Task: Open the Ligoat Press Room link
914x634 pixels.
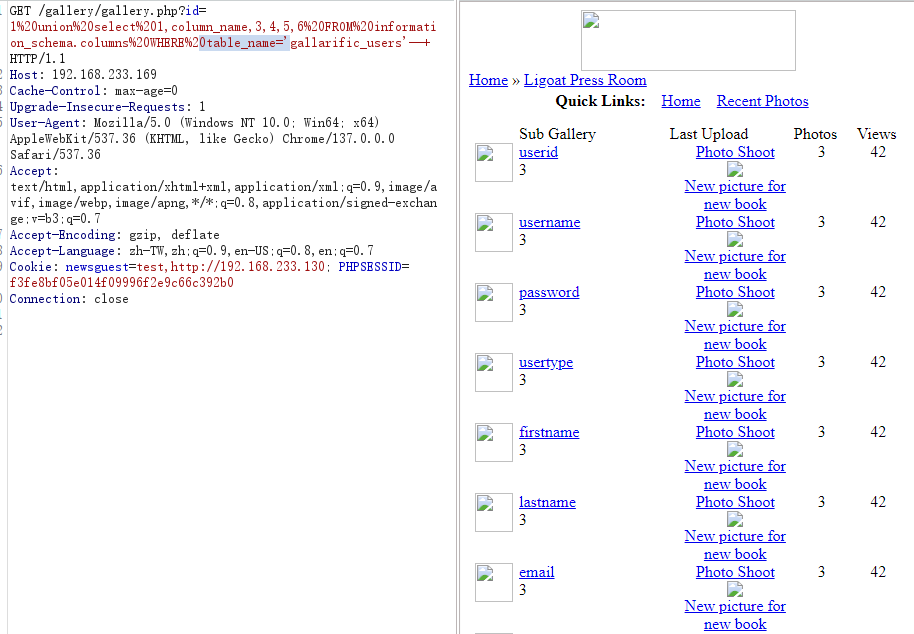Action: click(x=585, y=80)
